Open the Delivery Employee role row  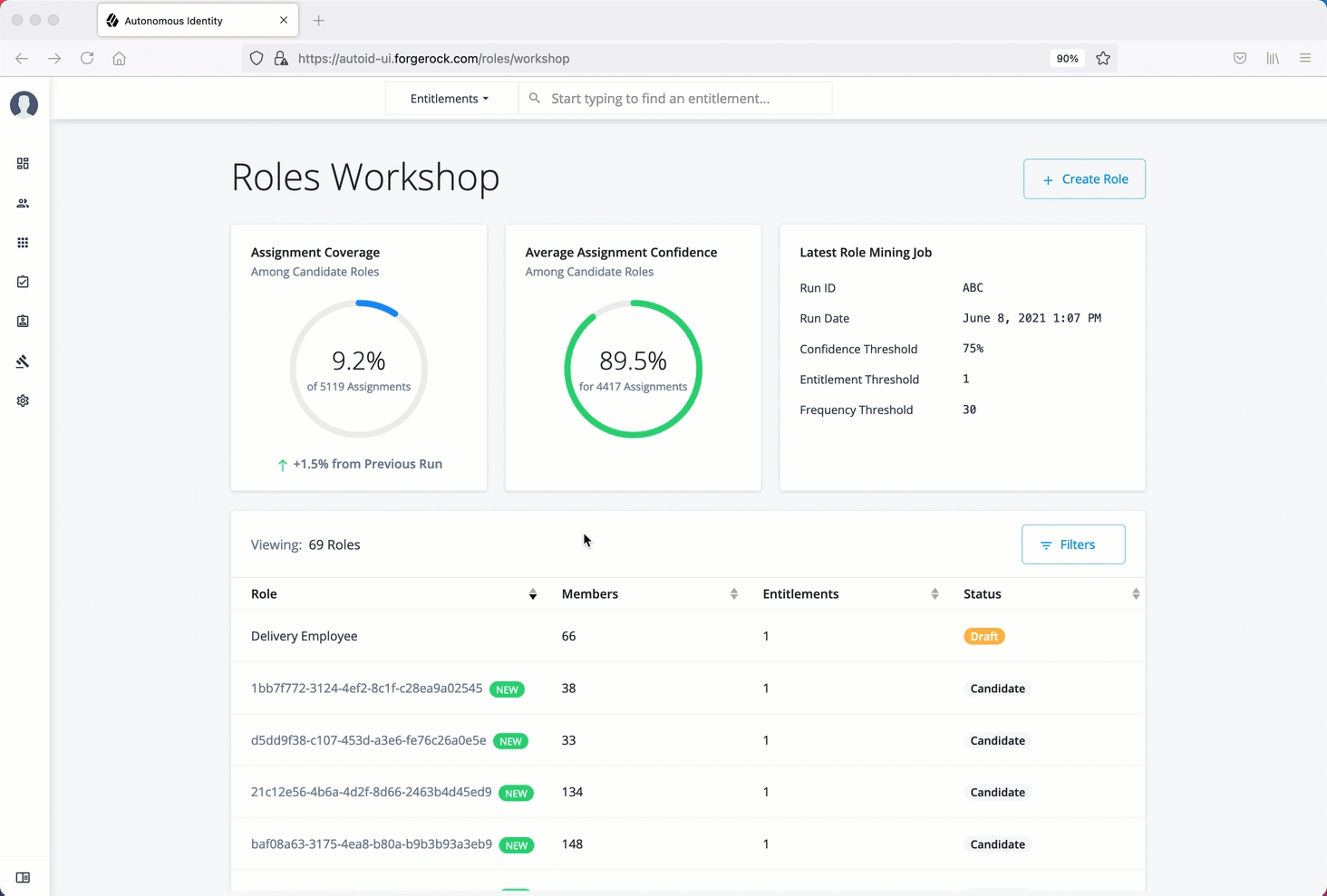coord(305,636)
